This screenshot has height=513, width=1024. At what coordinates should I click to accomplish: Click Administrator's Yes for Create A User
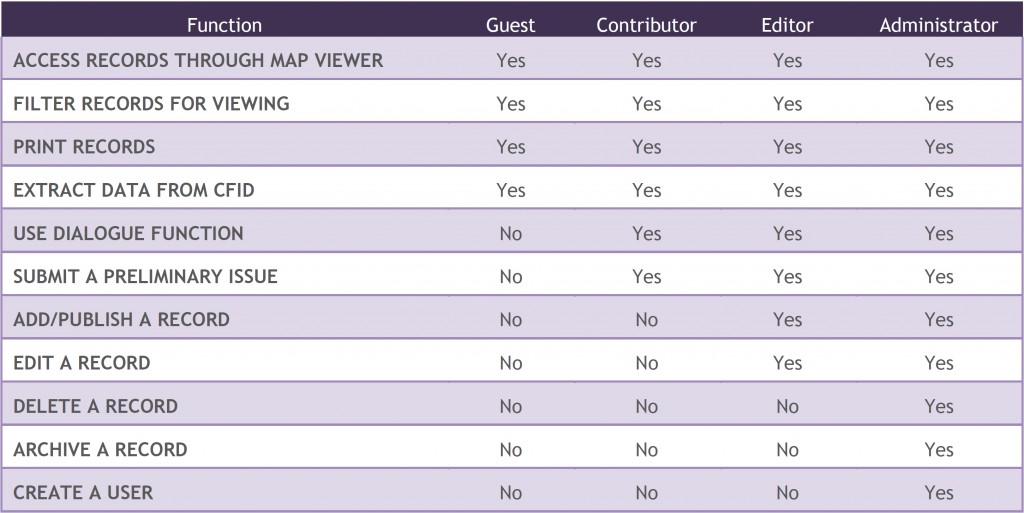point(938,492)
